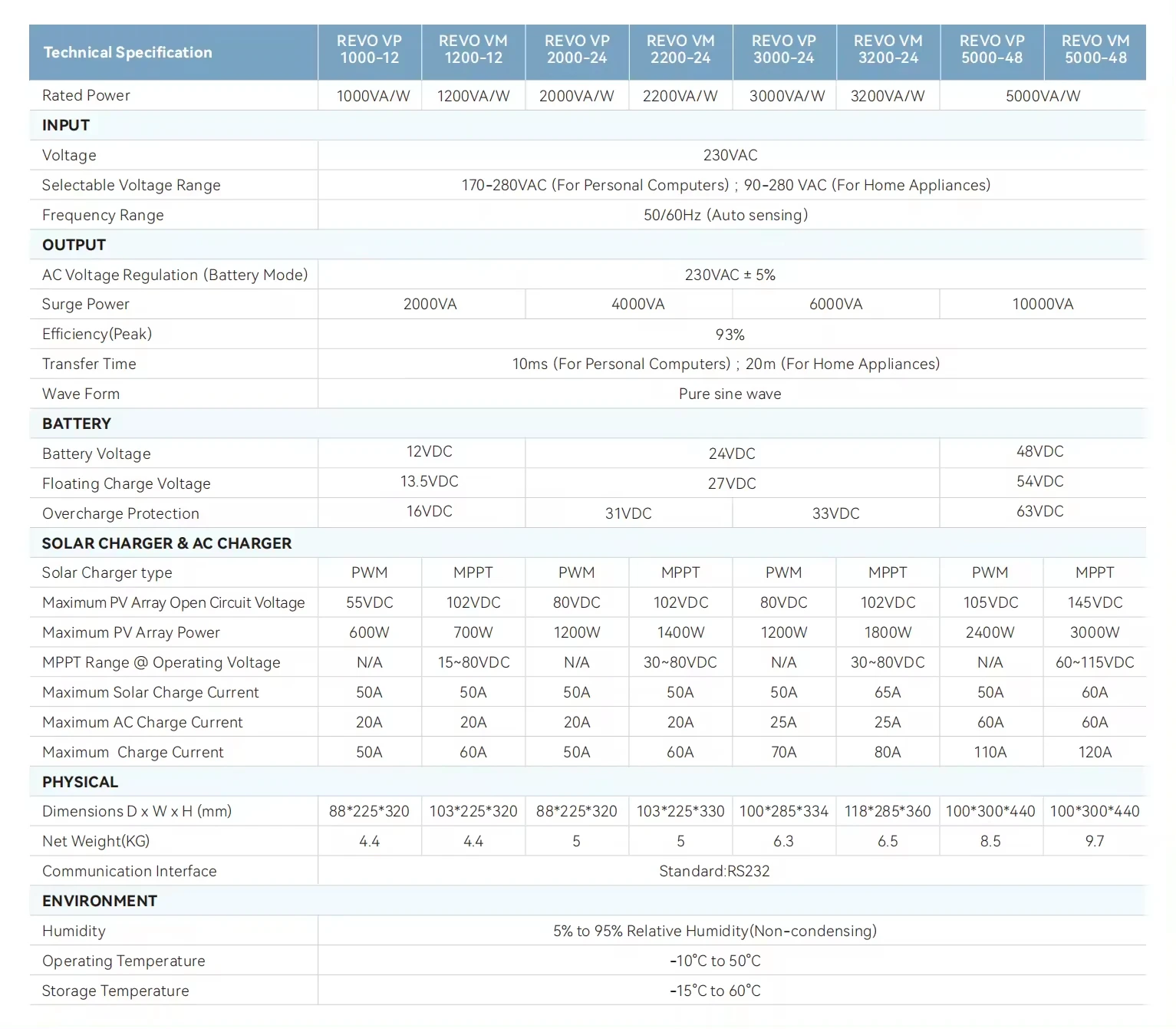1176x1029 pixels.
Task: Select the 48VDC battery voltage cell
Action: point(1040,451)
